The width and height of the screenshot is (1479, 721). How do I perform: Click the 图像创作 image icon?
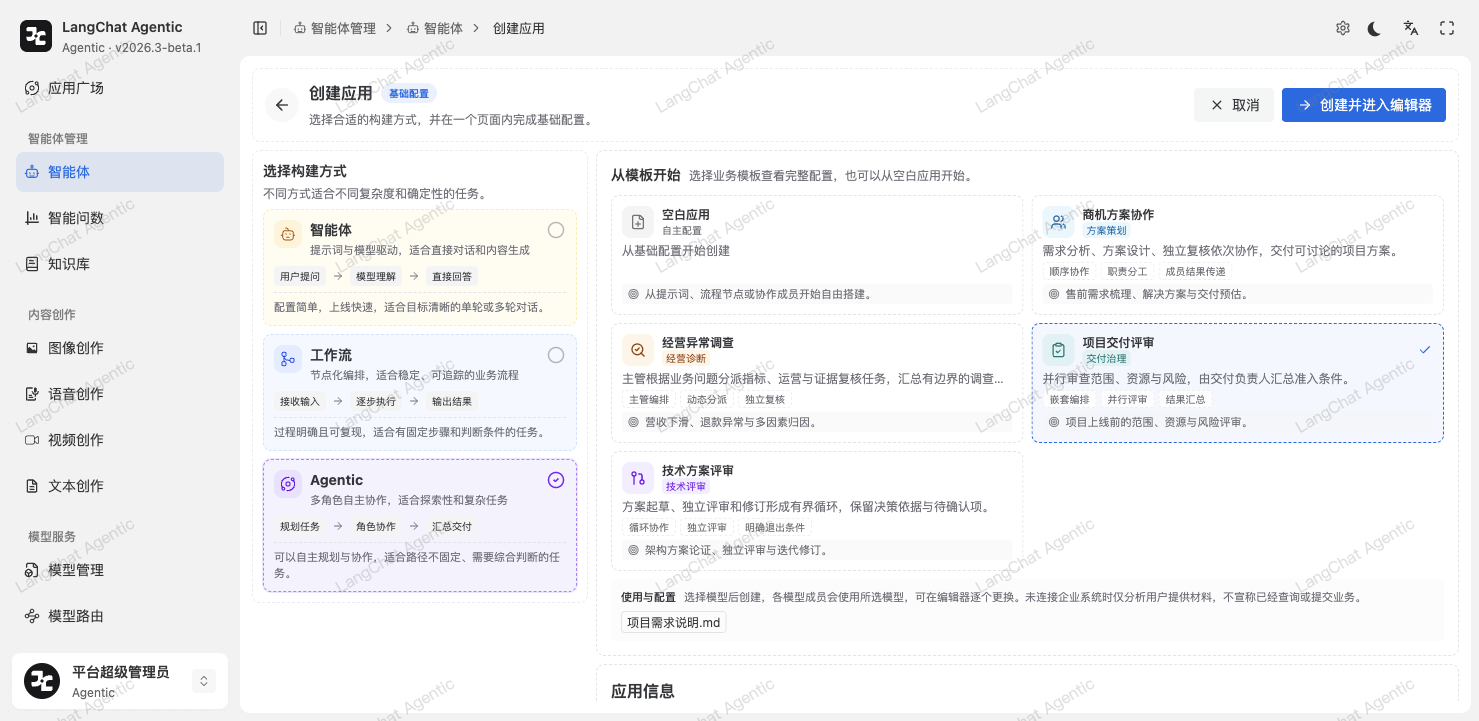pyautogui.click(x=32, y=348)
